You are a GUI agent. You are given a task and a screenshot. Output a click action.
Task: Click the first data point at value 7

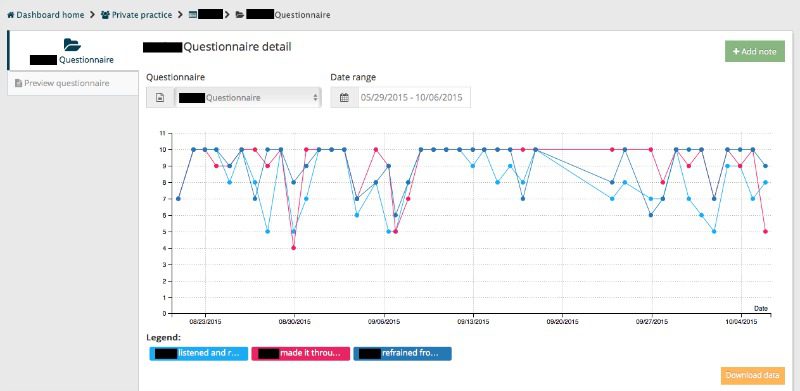[178, 199]
